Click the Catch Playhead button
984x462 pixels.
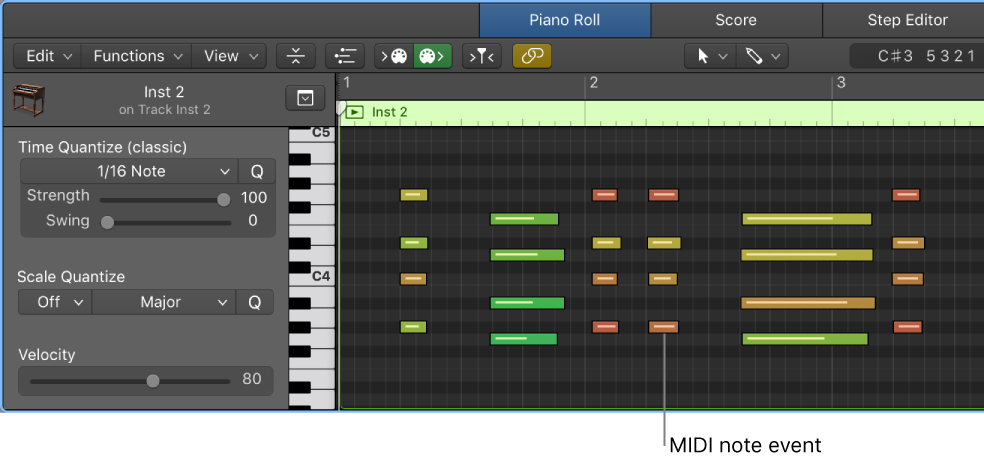click(481, 56)
